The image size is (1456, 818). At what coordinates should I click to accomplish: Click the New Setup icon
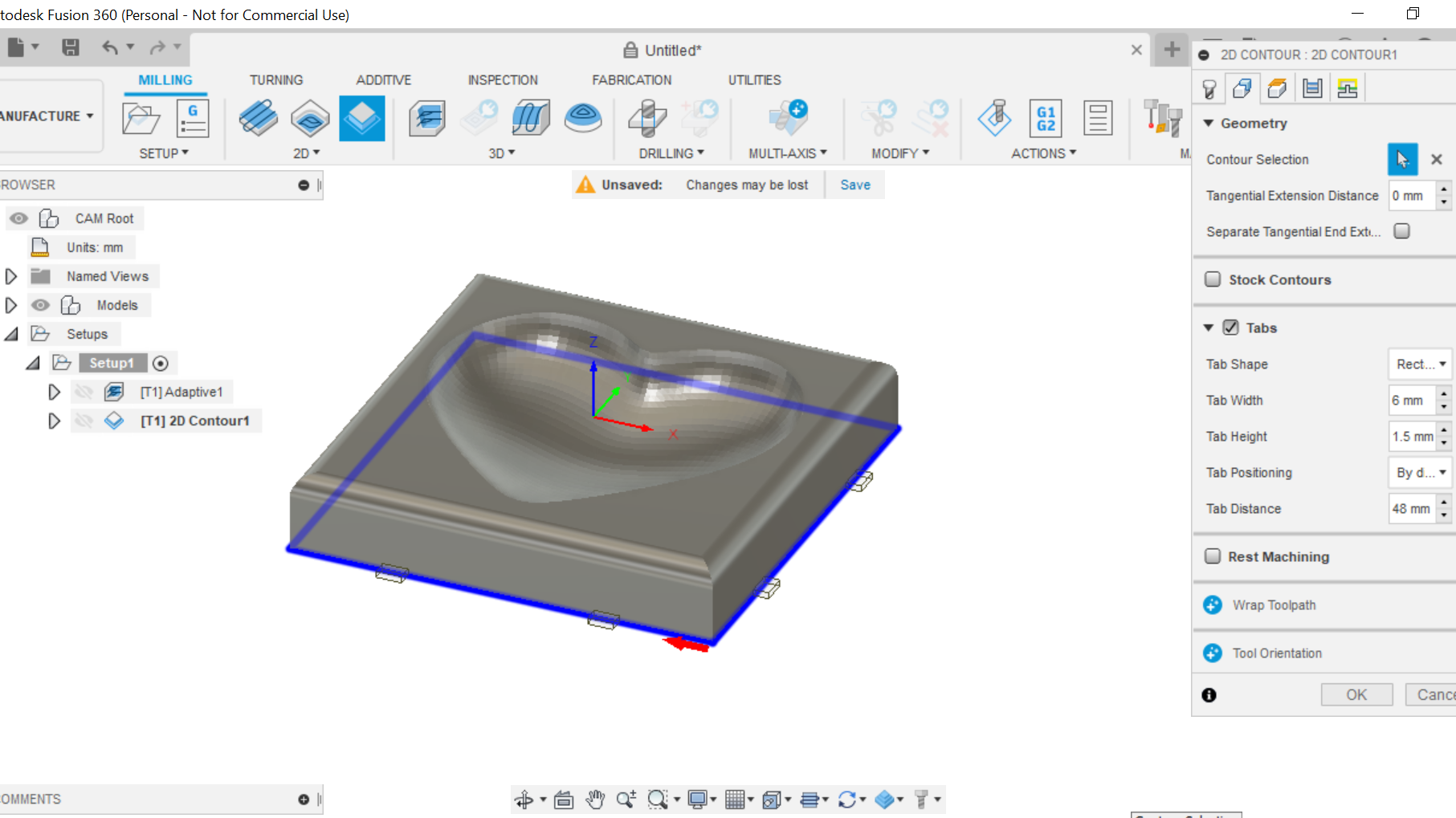pyautogui.click(x=141, y=119)
